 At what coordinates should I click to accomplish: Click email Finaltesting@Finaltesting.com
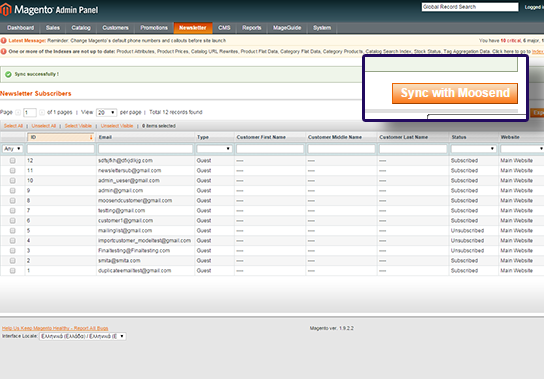coord(134,251)
